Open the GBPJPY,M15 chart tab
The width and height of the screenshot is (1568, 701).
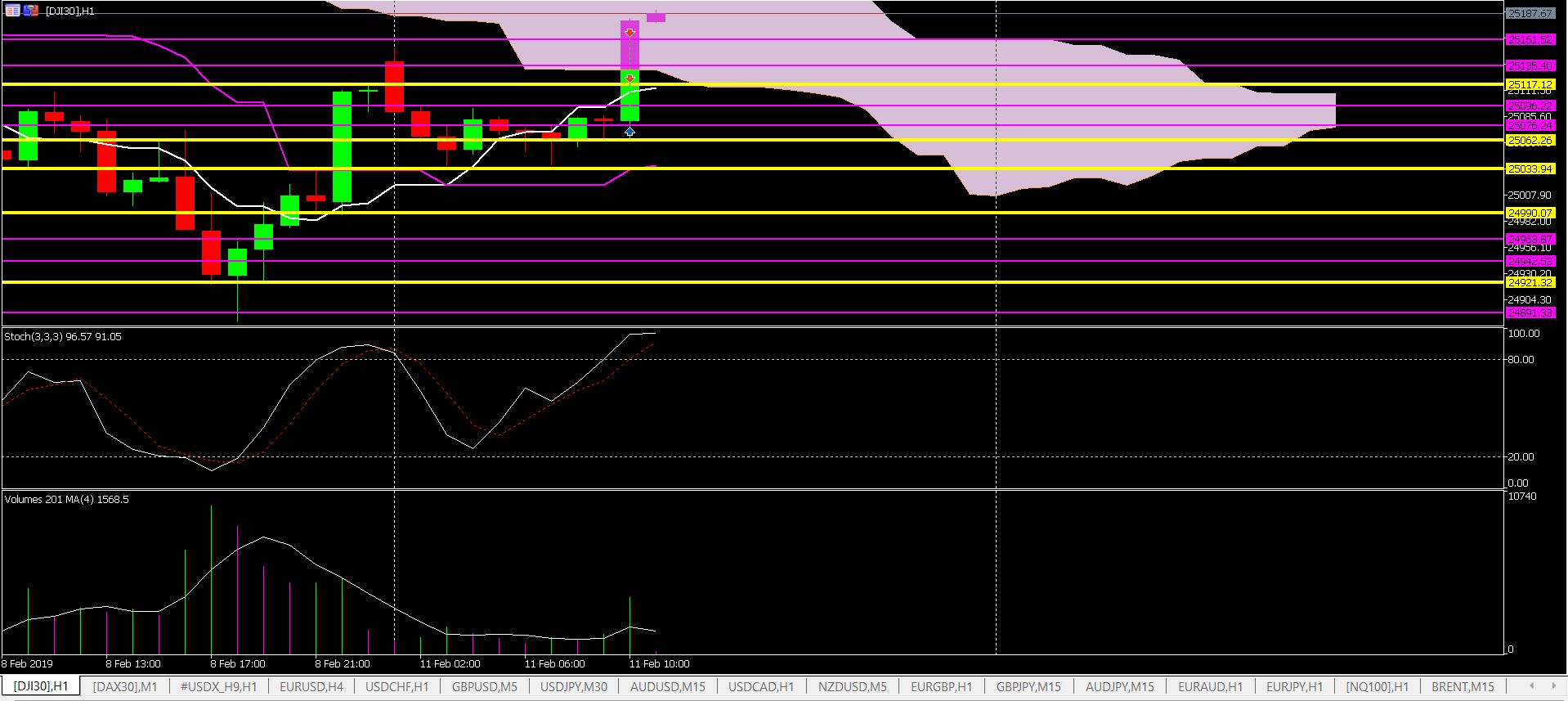tap(1028, 686)
